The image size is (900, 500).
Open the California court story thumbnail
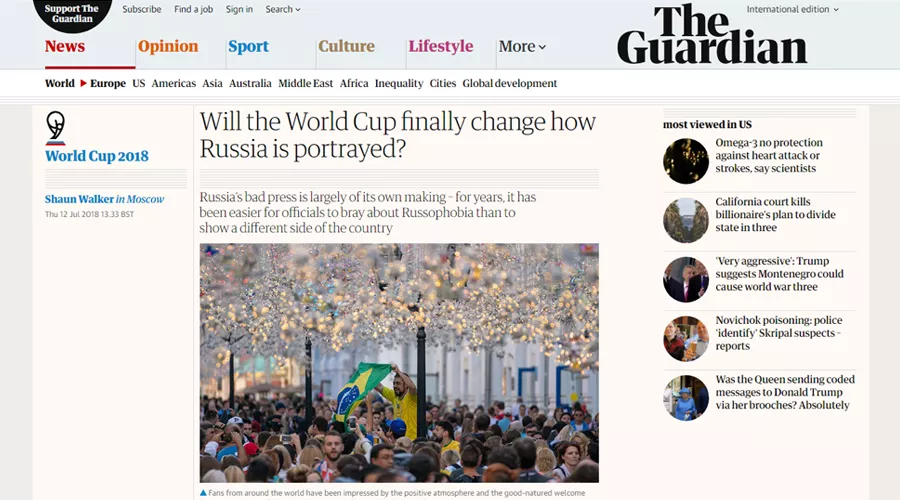[686, 220]
